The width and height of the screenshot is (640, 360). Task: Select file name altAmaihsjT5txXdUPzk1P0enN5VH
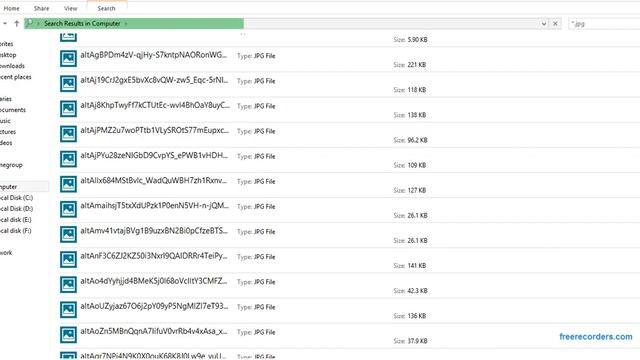pyautogui.click(x=155, y=206)
